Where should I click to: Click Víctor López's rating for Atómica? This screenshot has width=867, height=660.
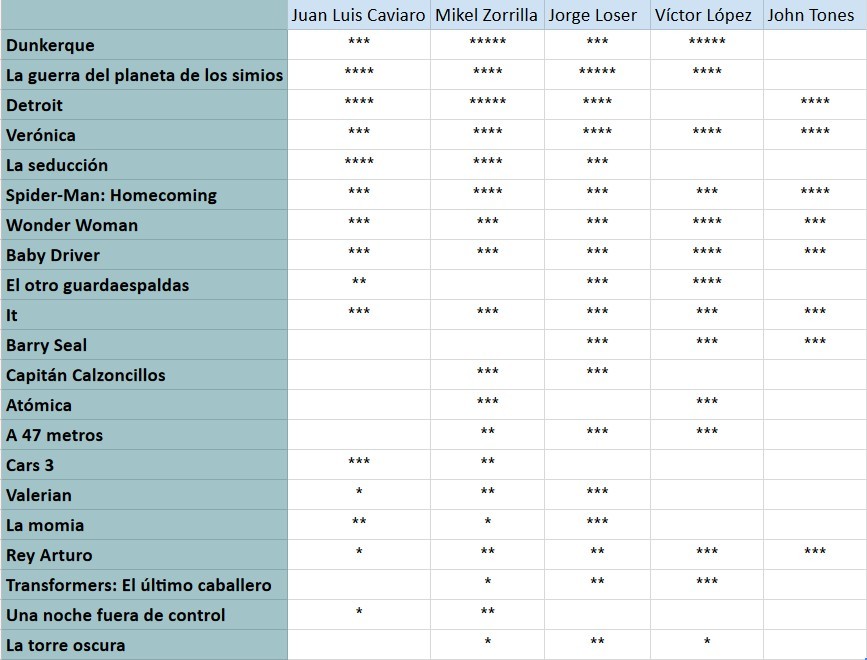(707, 402)
